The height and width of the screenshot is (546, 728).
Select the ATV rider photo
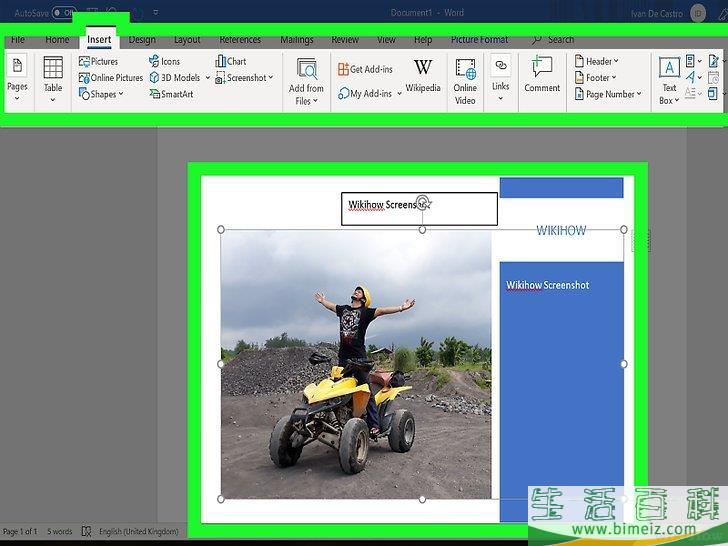click(356, 364)
